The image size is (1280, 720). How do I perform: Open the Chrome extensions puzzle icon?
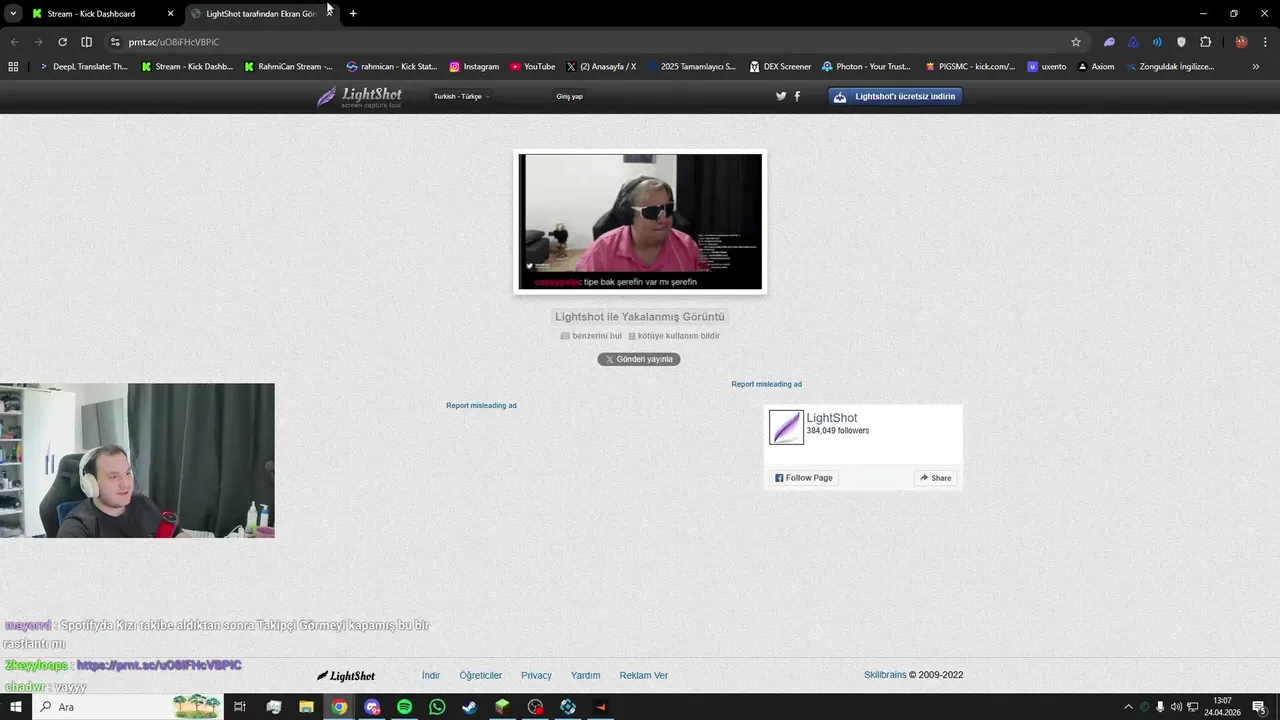tap(1205, 42)
